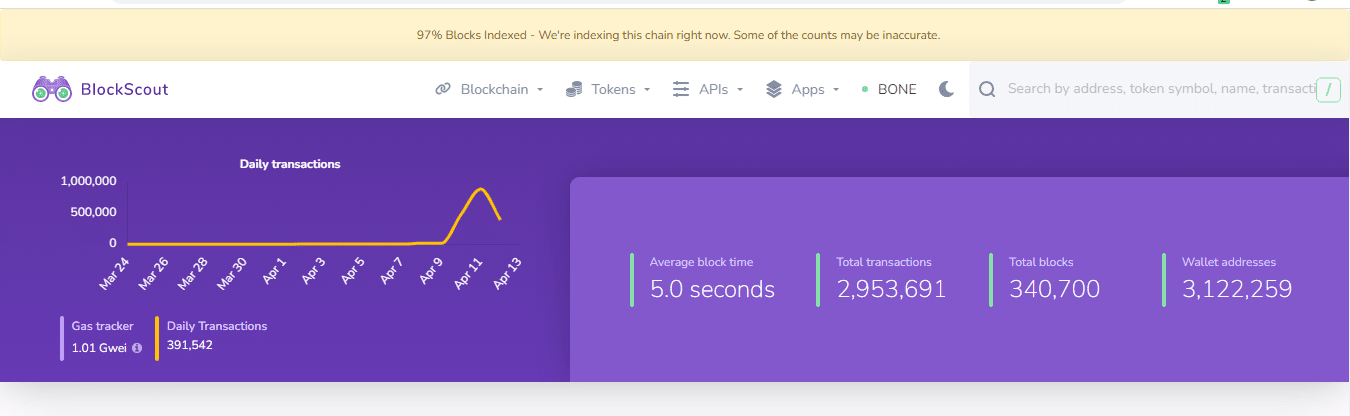Click the Total transactions 2,953,691 stat

(x=892, y=279)
